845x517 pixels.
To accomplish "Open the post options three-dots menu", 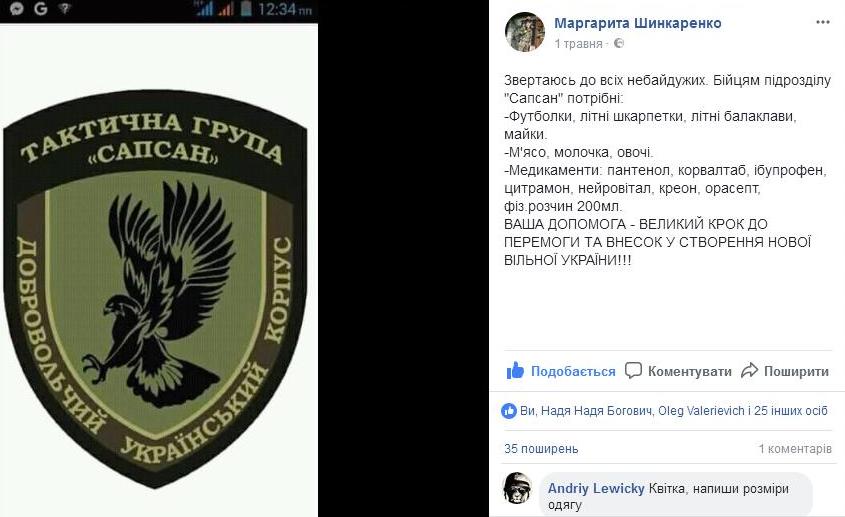I will pyautogui.click(x=822, y=22).
